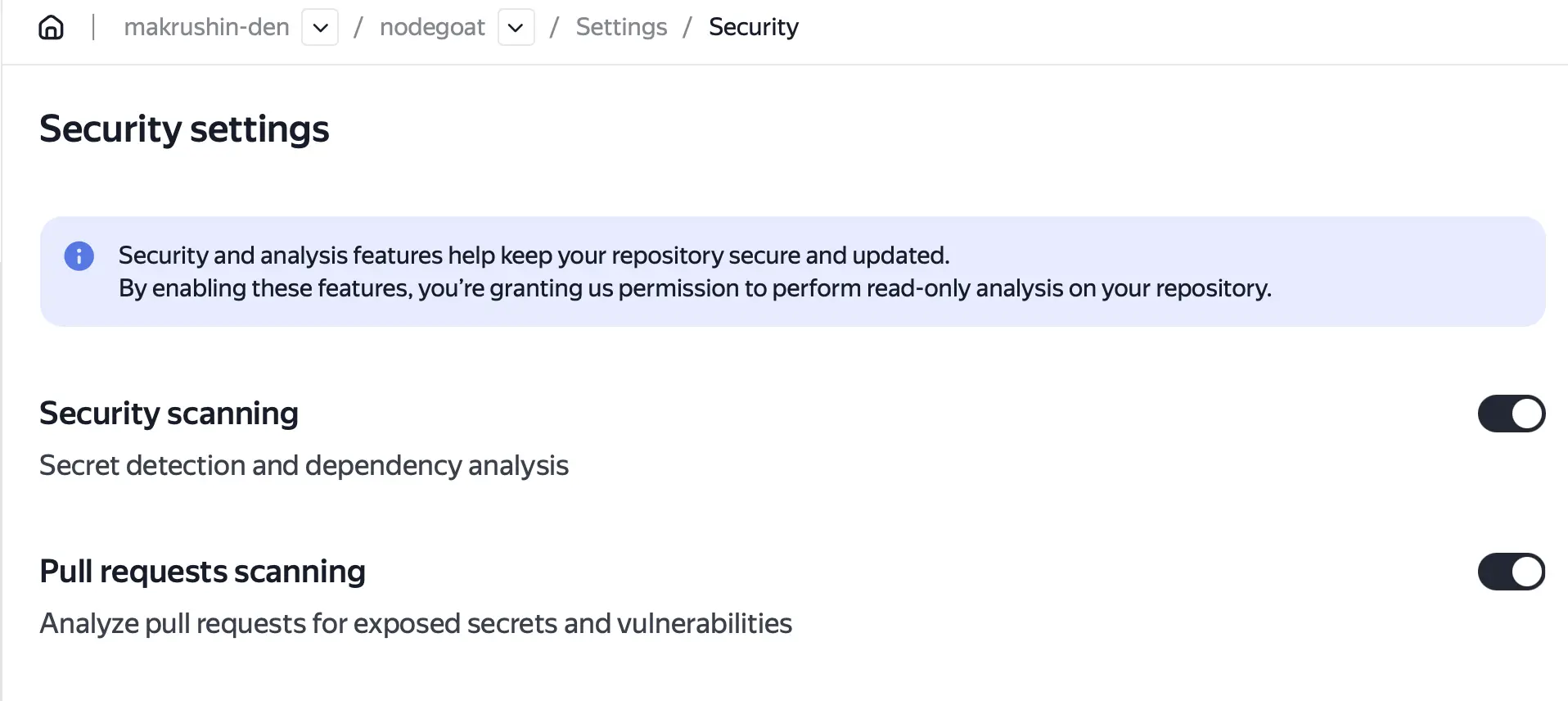Expand the nodegoat repository dropdown
Screen dimensions: 1568x701
pos(516,28)
